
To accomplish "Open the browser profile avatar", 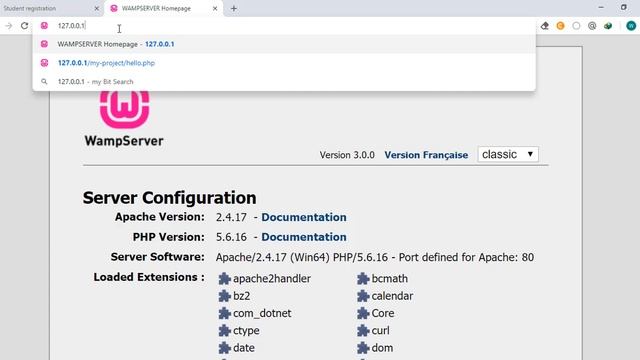I will [631, 26].
